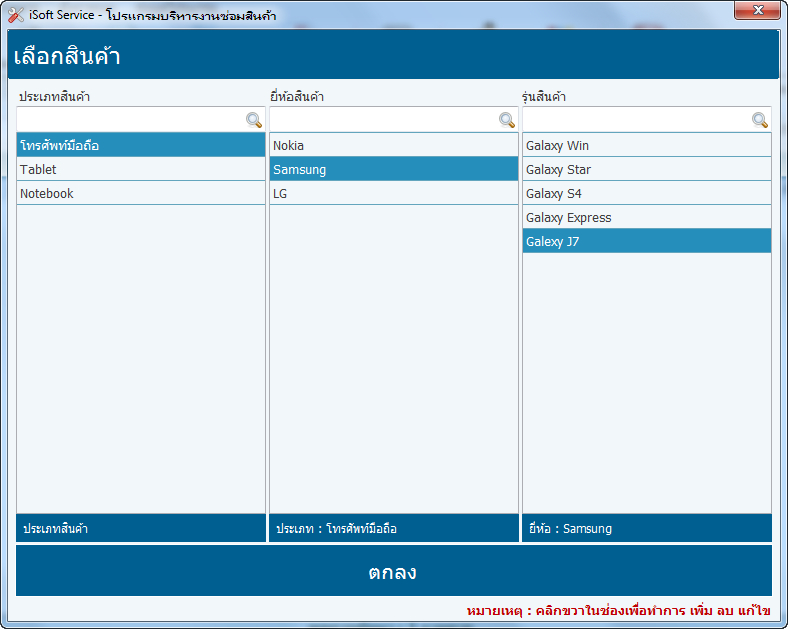
Task: Select Galaxy Star model
Action: (647, 169)
